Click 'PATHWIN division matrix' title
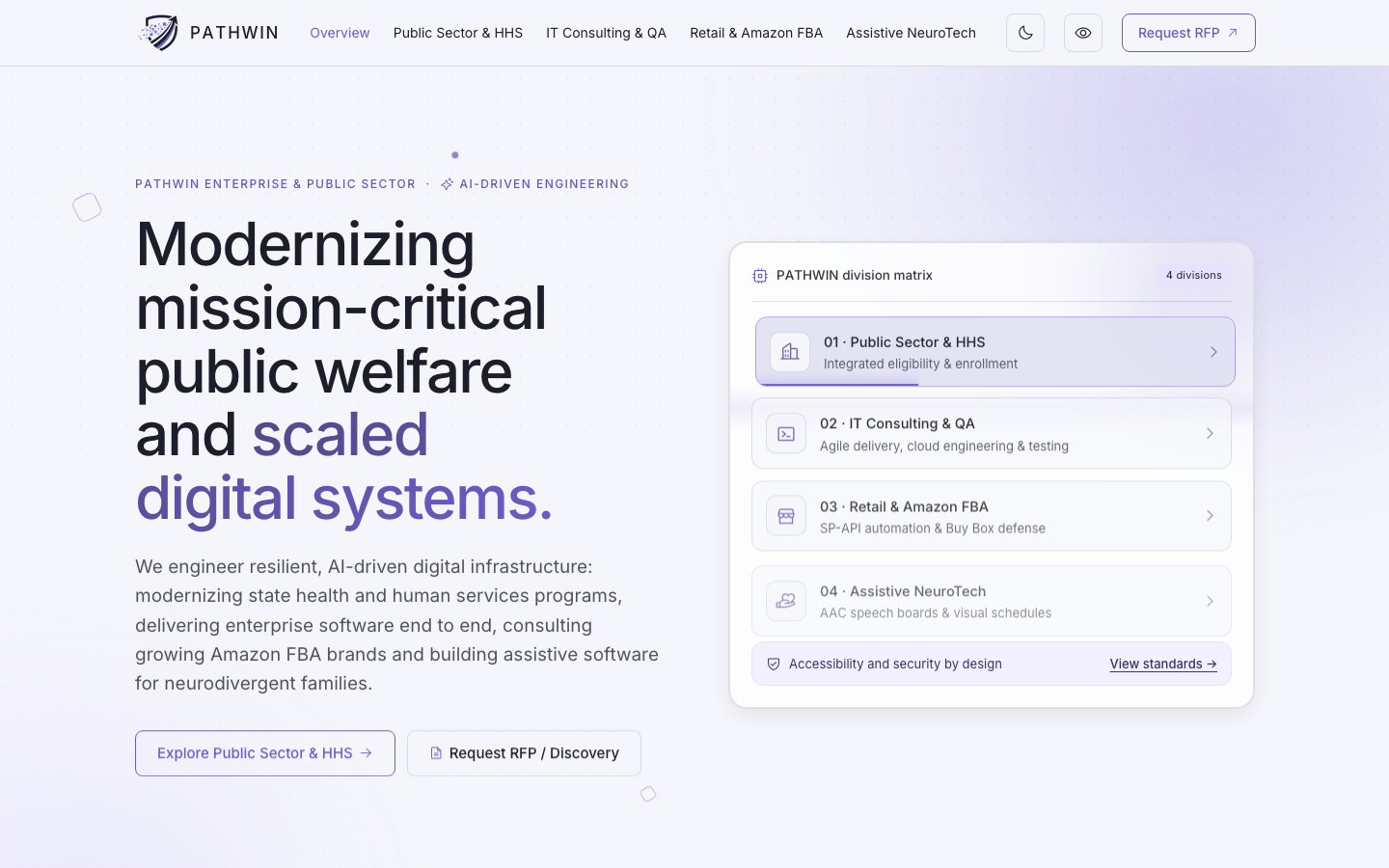Viewport: 1389px width, 868px height. (x=855, y=276)
